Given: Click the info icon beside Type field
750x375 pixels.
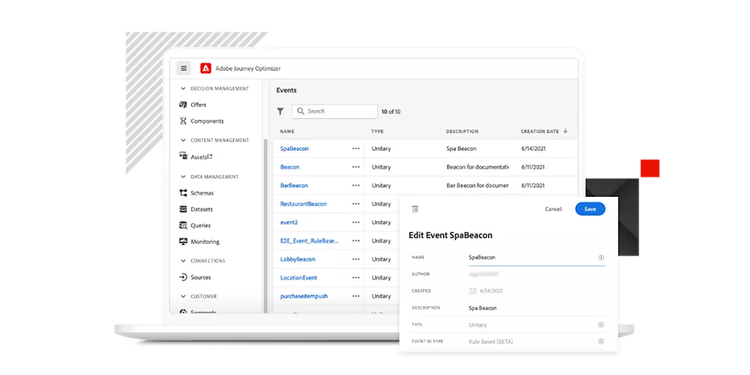Looking at the screenshot, I should click(x=601, y=325).
